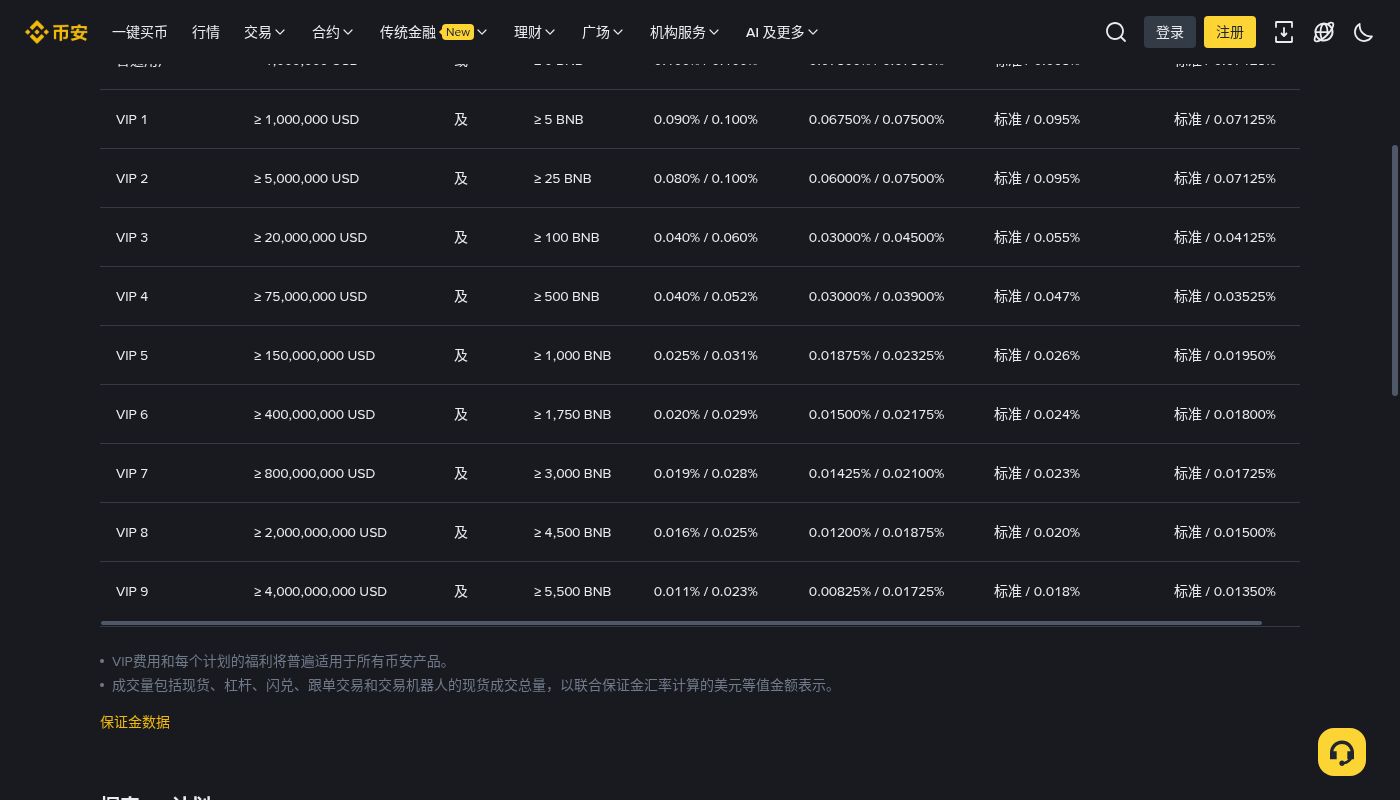Click the page's vertical scrollbar
Screen dimensions: 1400x800
(x=1395, y=270)
